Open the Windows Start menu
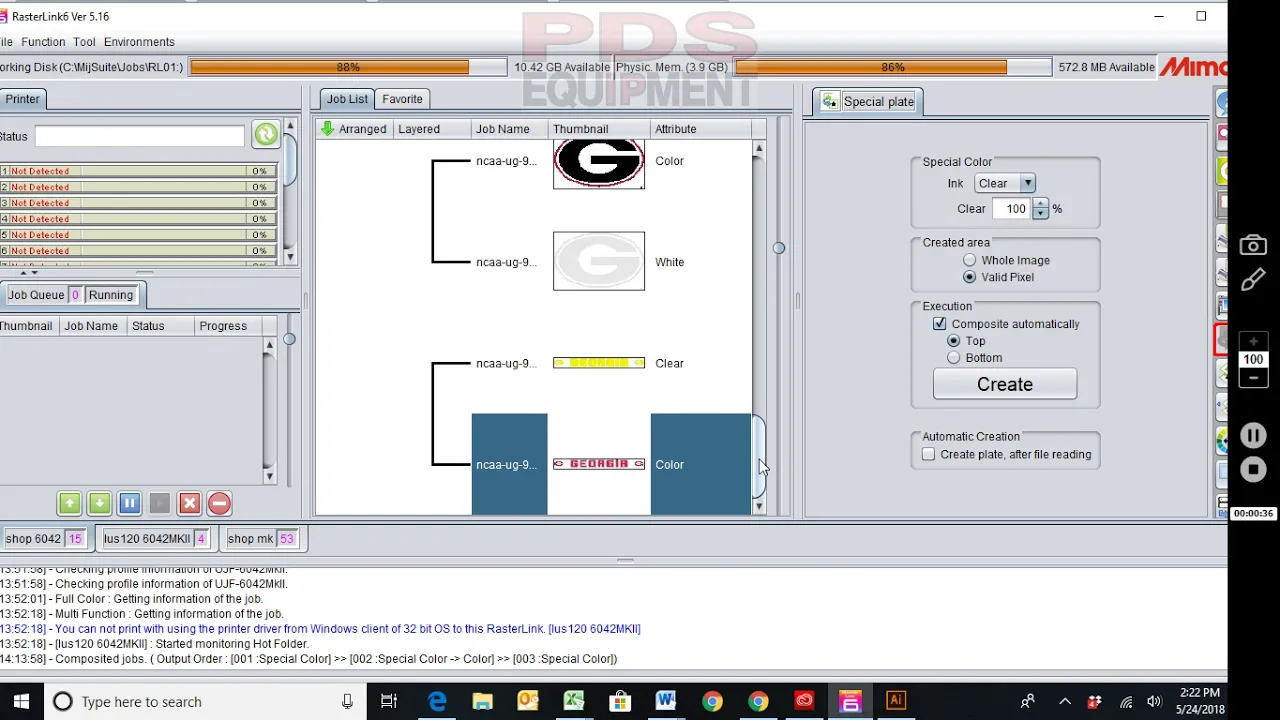Screen dimensions: 1280x720 21,701
